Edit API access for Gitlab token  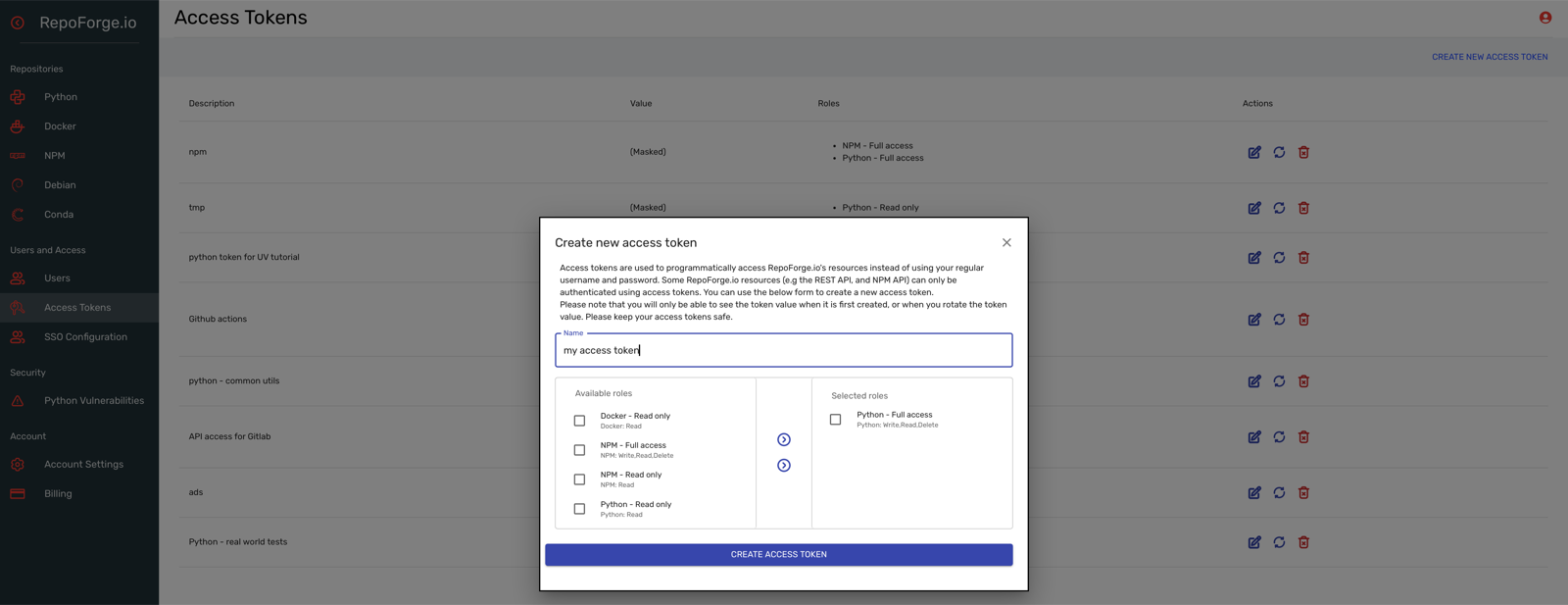point(1254,437)
